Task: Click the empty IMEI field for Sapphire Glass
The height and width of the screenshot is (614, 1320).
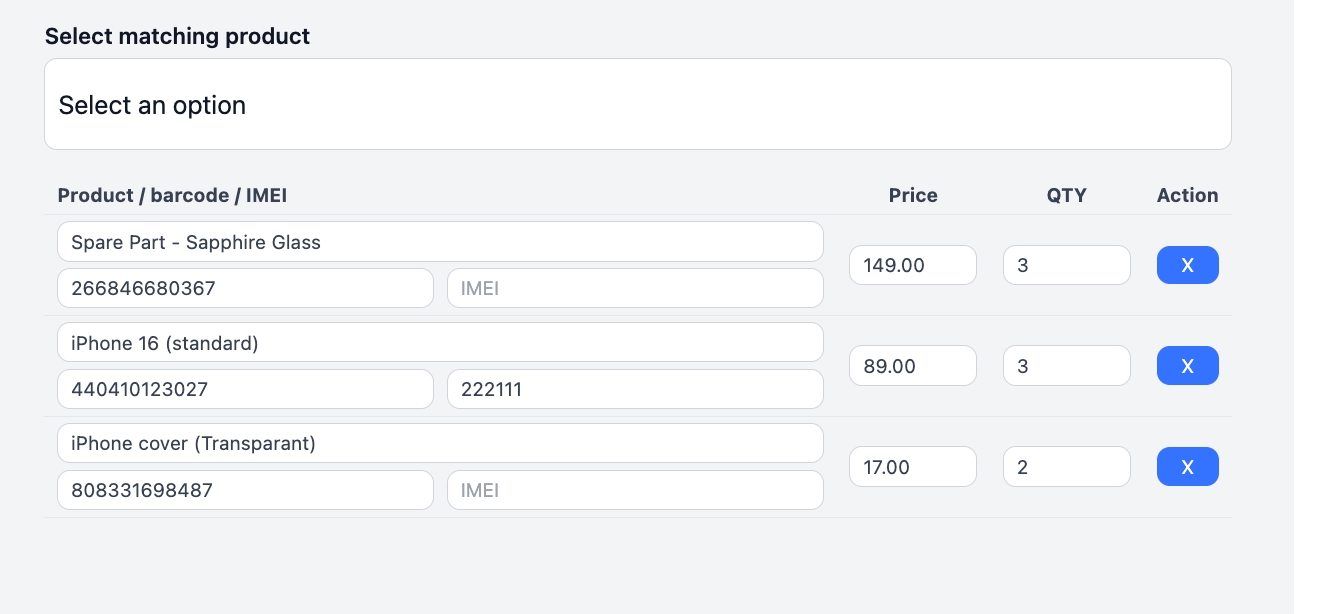Action: click(x=635, y=289)
